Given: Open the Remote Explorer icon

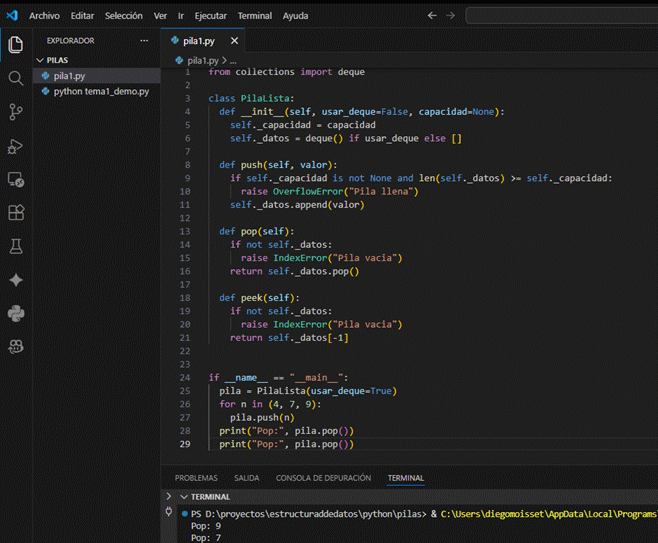Looking at the screenshot, I should pyautogui.click(x=15, y=180).
